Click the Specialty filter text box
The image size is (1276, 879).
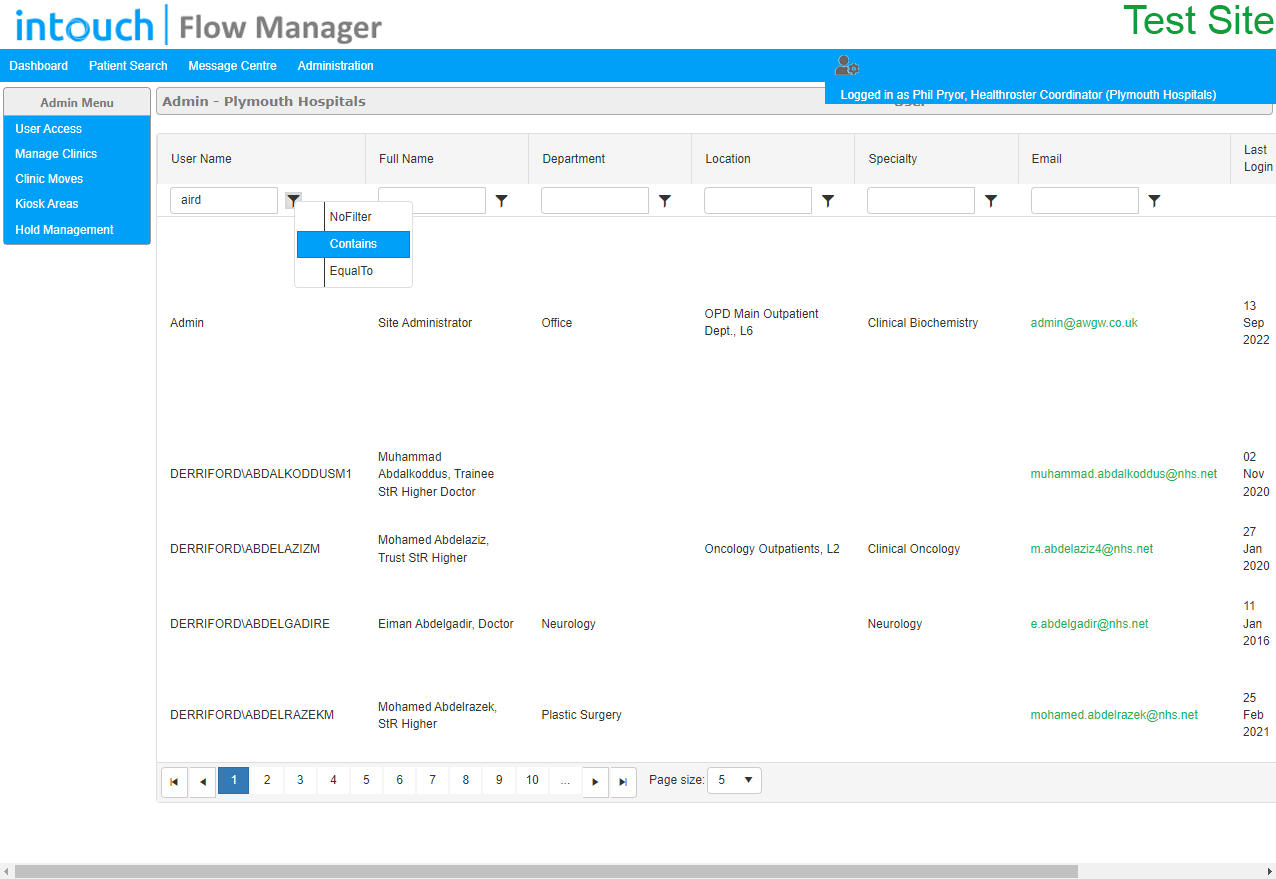(921, 201)
